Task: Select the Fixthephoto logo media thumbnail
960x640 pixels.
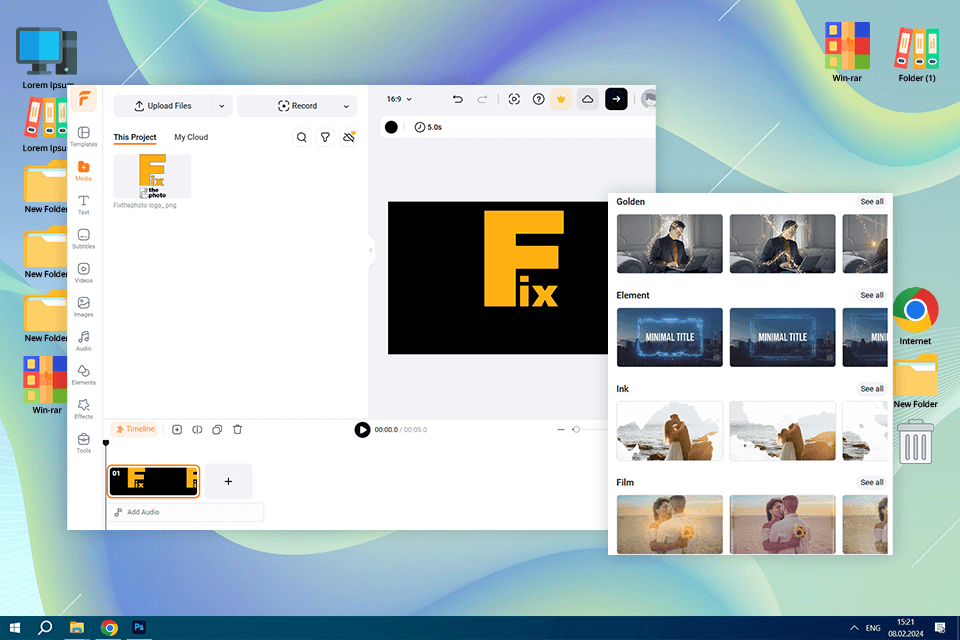Action: click(152, 176)
